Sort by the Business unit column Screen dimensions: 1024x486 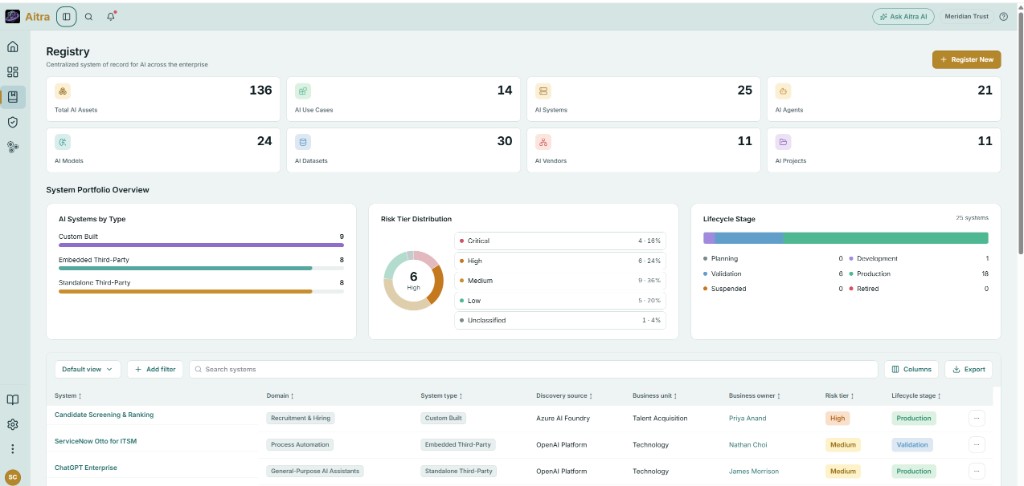tap(654, 396)
